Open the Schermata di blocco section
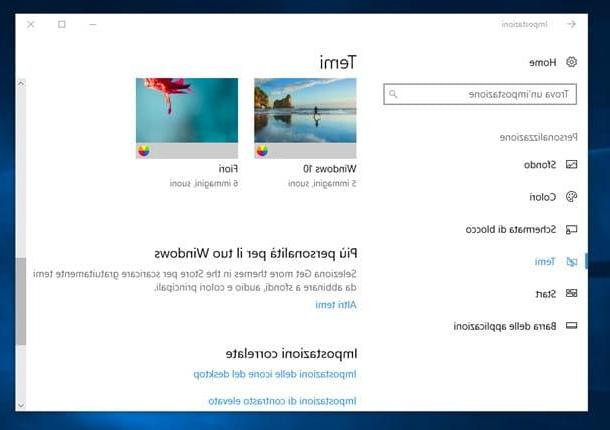Screen dimensions: 610x430 [511, 229]
